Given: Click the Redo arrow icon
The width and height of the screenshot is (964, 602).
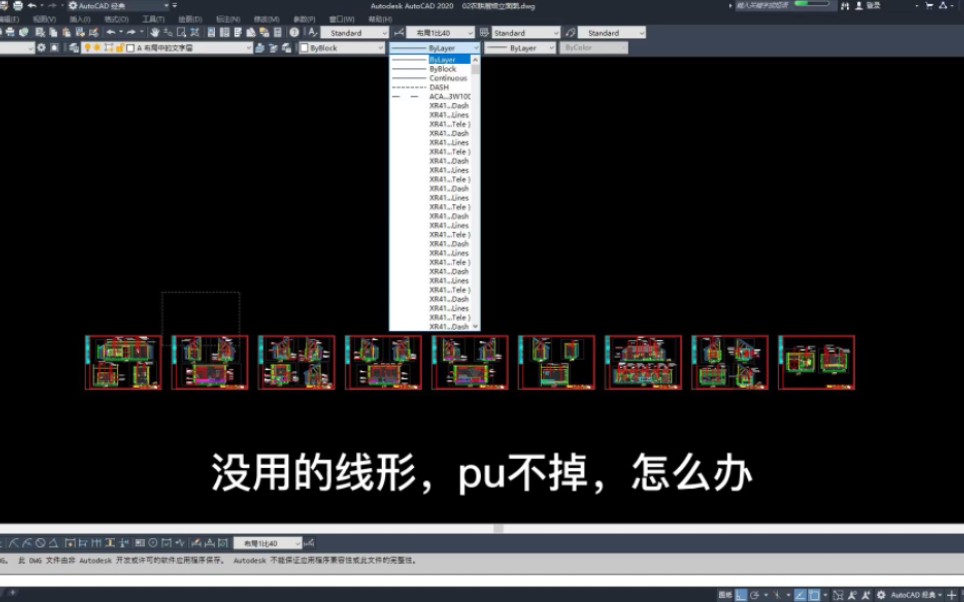Looking at the screenshot, I should tap(132, 31).
